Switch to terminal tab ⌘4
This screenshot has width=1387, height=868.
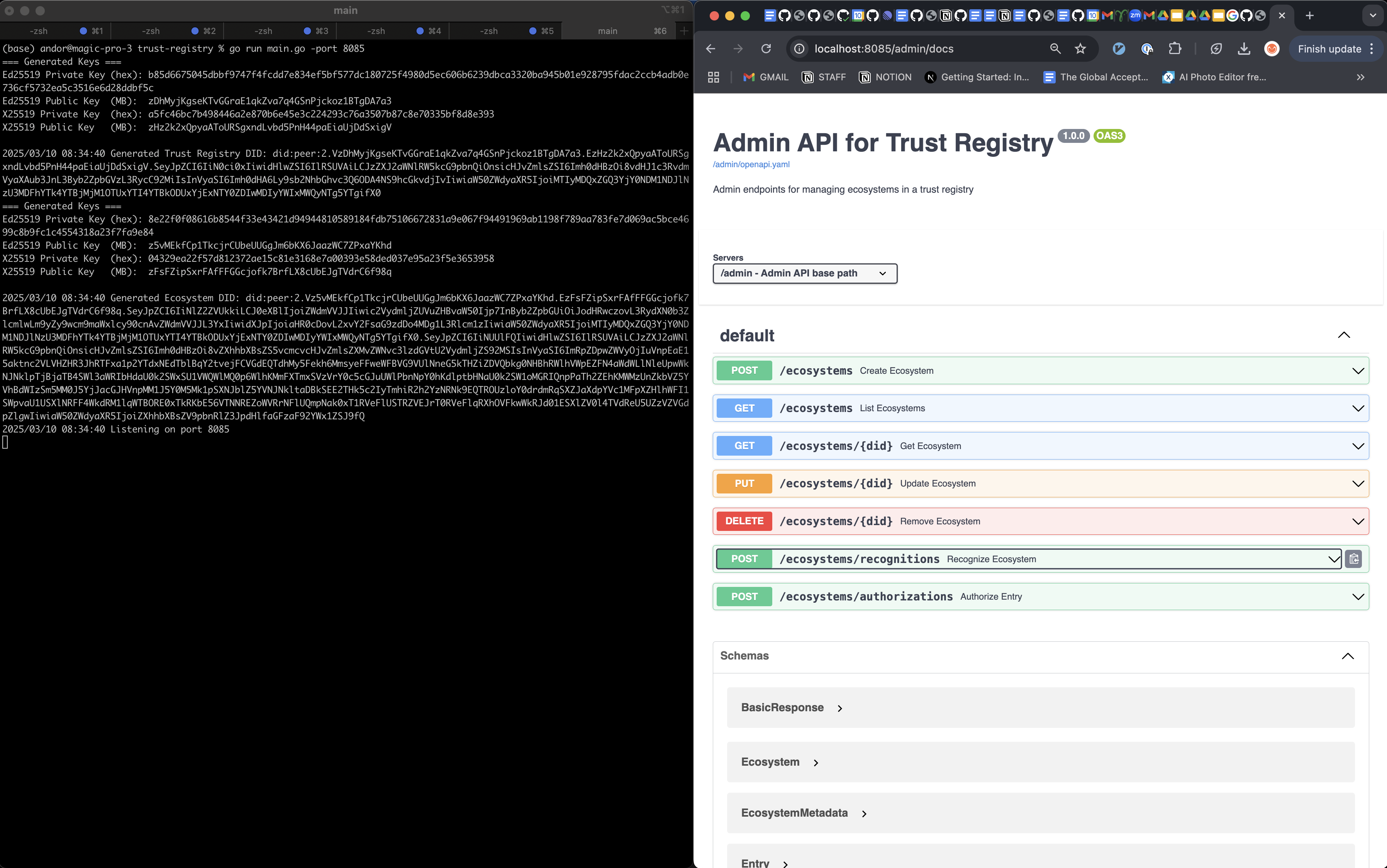click(393, 31)
